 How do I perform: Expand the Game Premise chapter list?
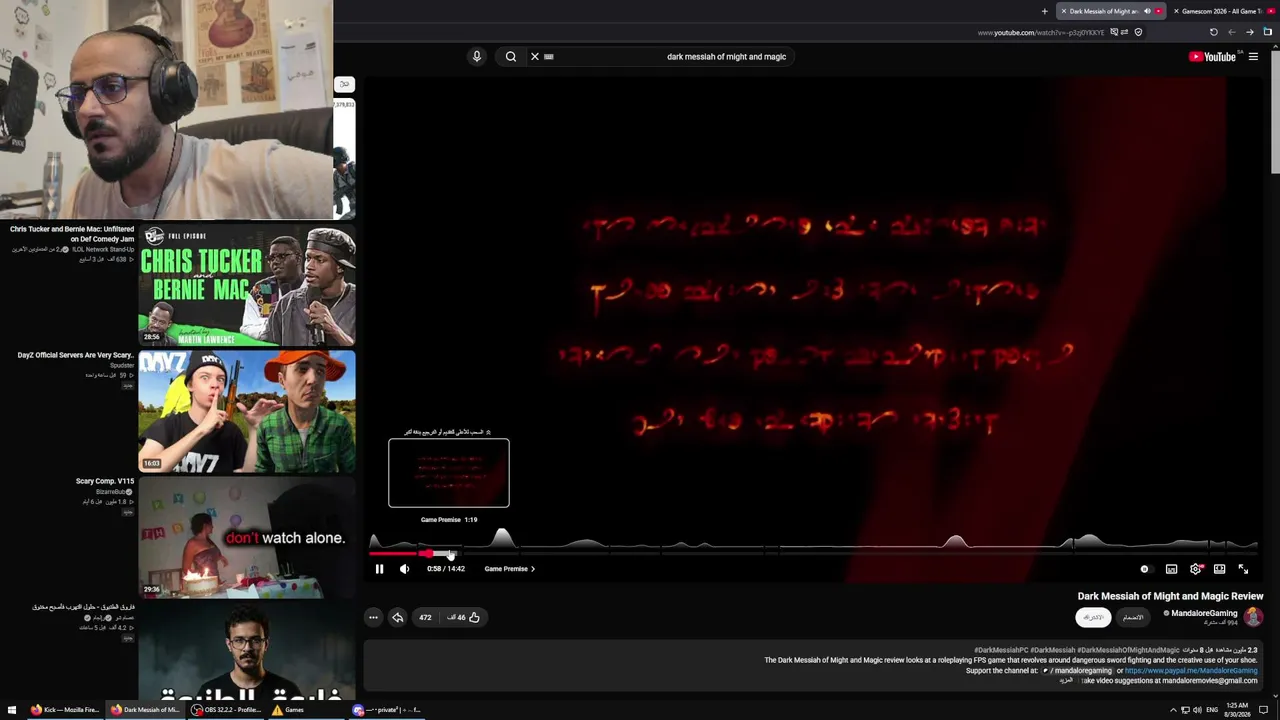509,569
